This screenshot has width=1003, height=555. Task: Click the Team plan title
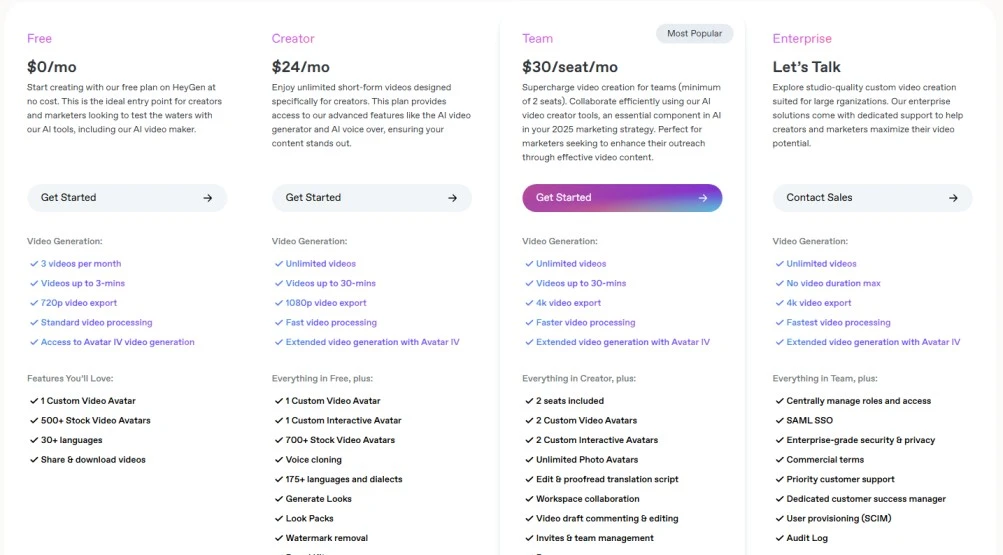(537, 38)
